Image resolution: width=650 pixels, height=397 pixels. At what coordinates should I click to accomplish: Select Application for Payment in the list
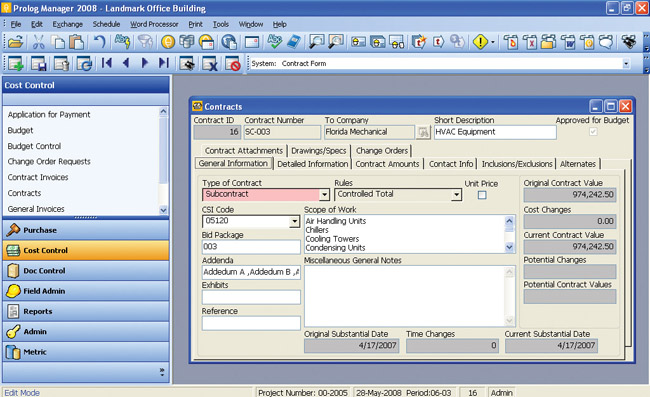click(x=49, y=114)
